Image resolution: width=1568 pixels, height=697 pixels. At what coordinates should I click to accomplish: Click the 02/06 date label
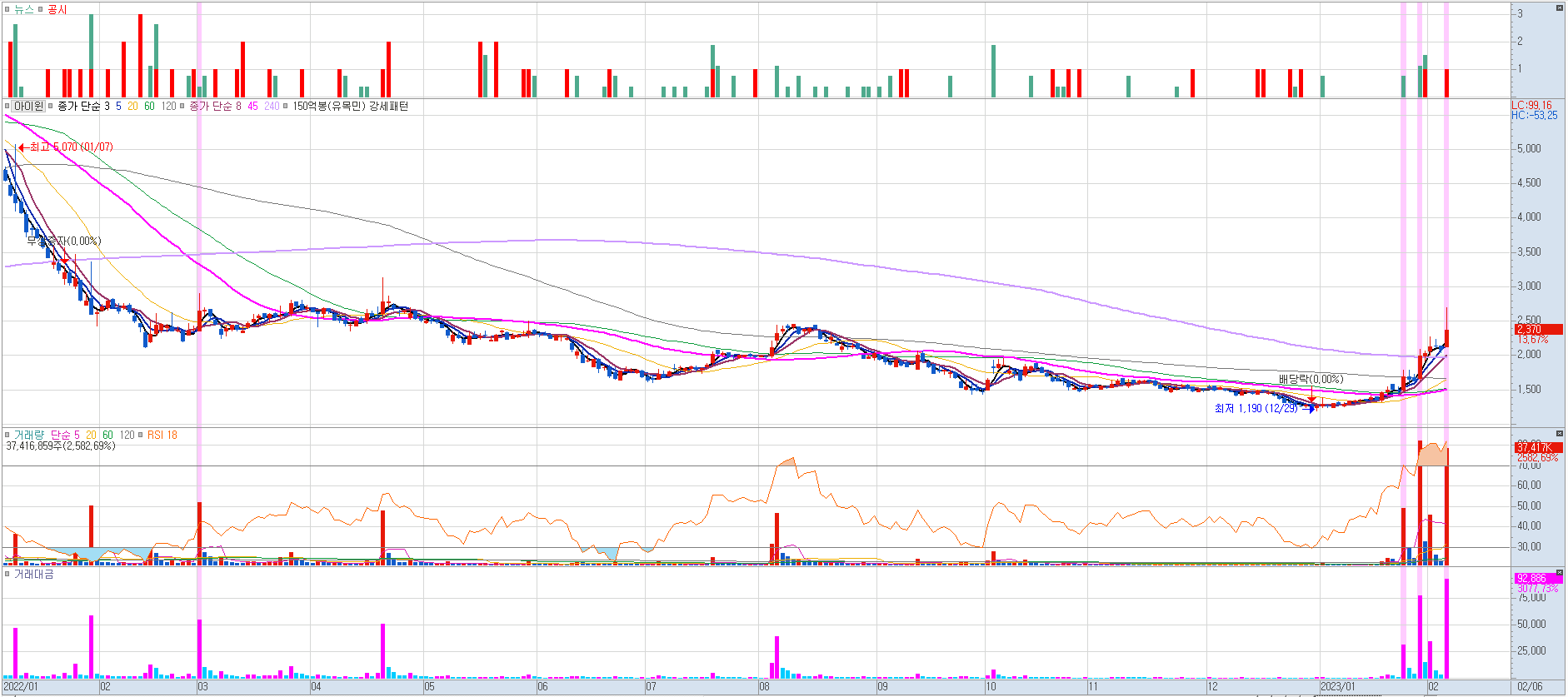(1530, 686)
